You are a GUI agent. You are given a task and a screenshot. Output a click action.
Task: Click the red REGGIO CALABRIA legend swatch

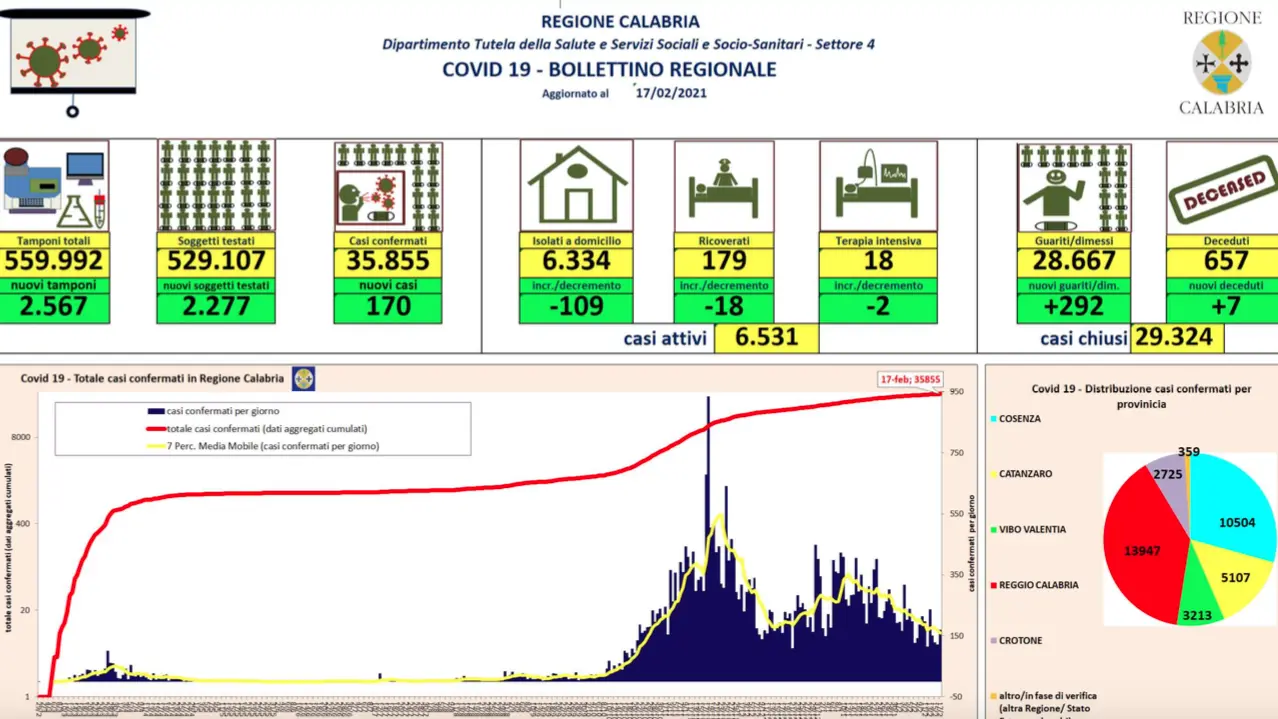click(x=992, y=585)
